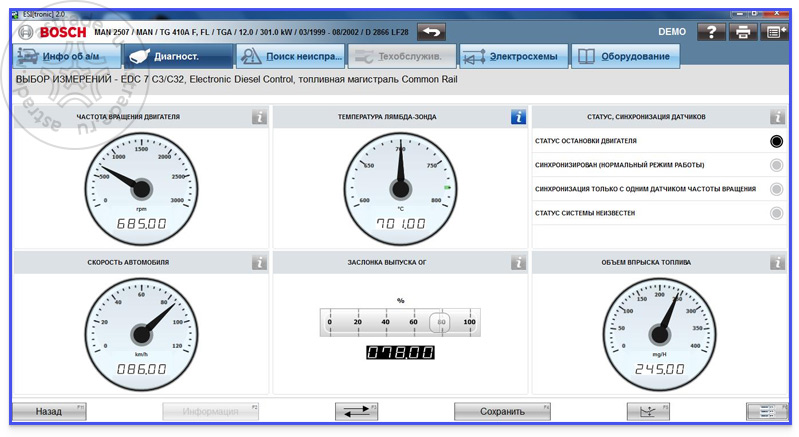The image size is (799, 437).
Task: Select Синхронизирован (нормальный режим работы) indicator
Action: 776,165
